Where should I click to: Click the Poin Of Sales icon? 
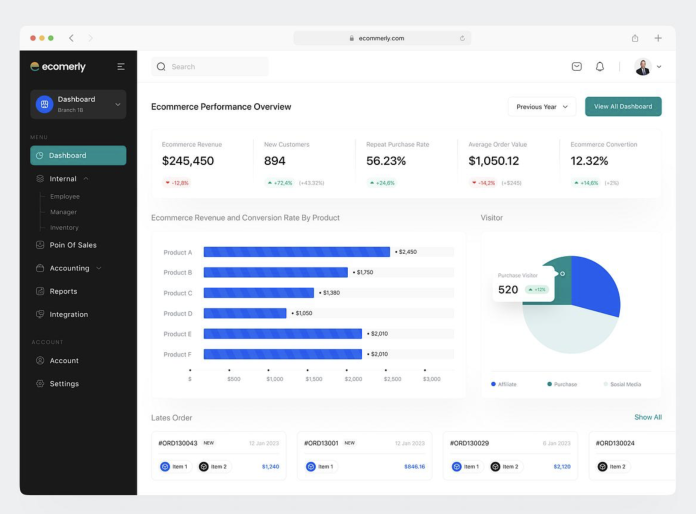pos(40,245)
